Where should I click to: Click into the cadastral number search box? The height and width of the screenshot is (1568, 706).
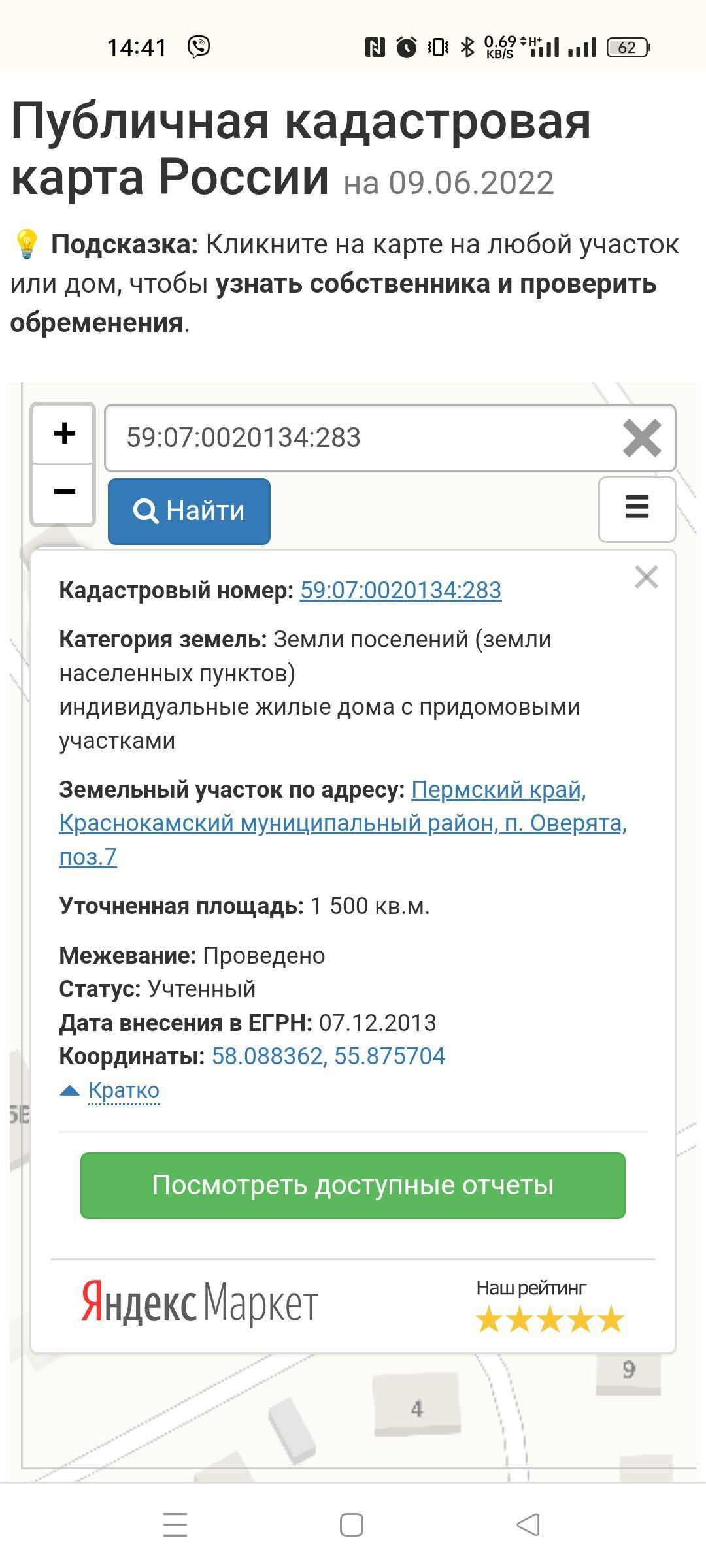point(360,438)
